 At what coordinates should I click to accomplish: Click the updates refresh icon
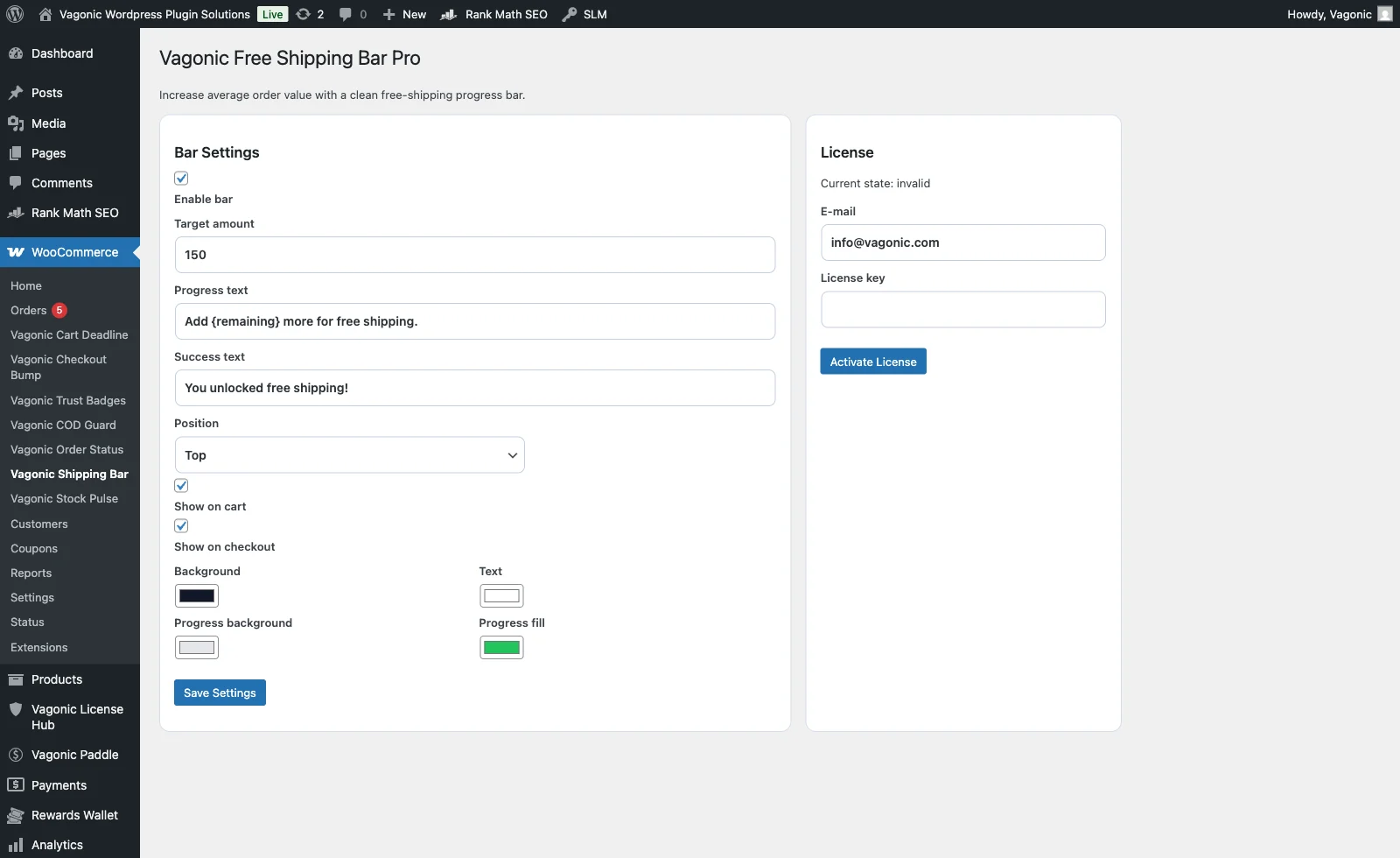click(x=303, y=14)
